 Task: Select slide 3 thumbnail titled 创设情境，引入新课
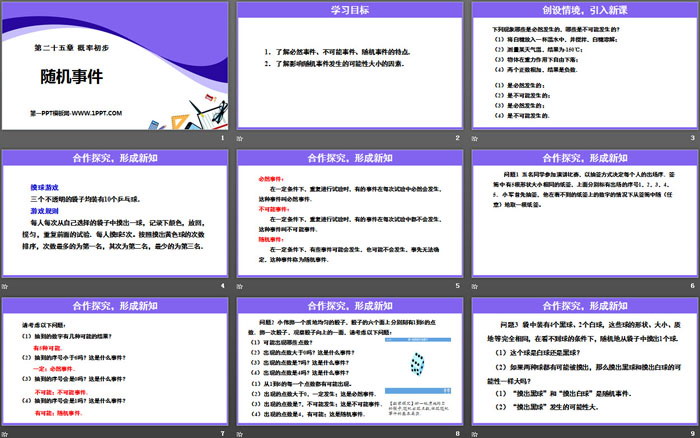pos(585,66)
